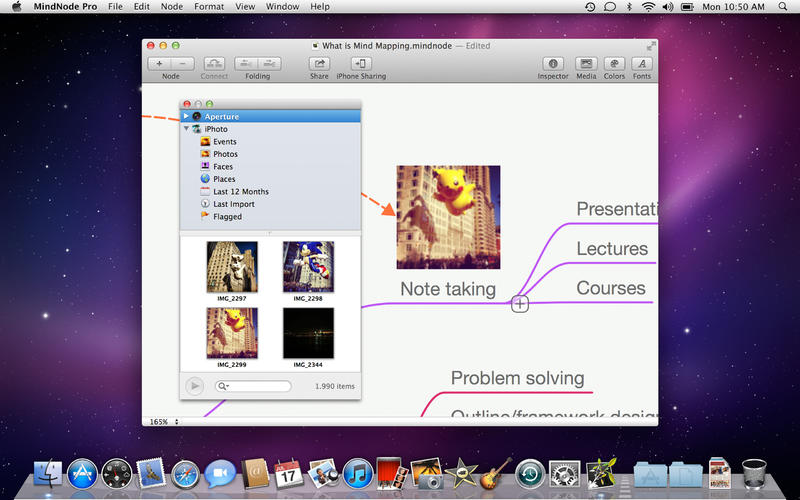Toggle the Media browser
Screen dimensions: 800x500
[586, 63]
